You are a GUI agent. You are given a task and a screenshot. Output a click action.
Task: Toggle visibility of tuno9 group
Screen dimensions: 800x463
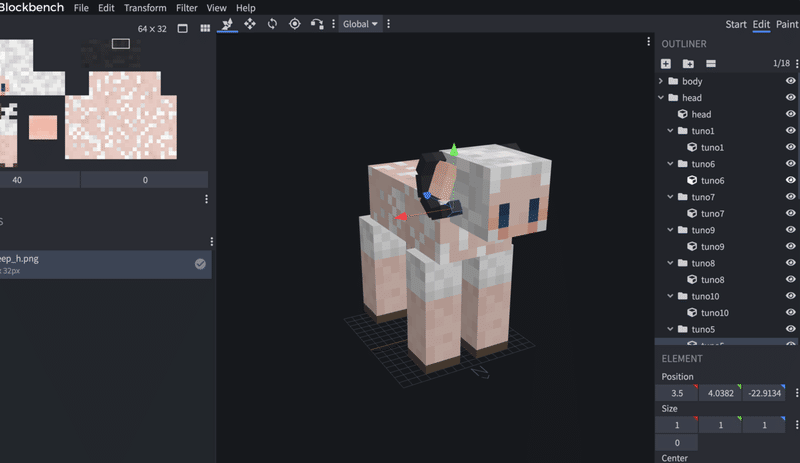[790, 230]
